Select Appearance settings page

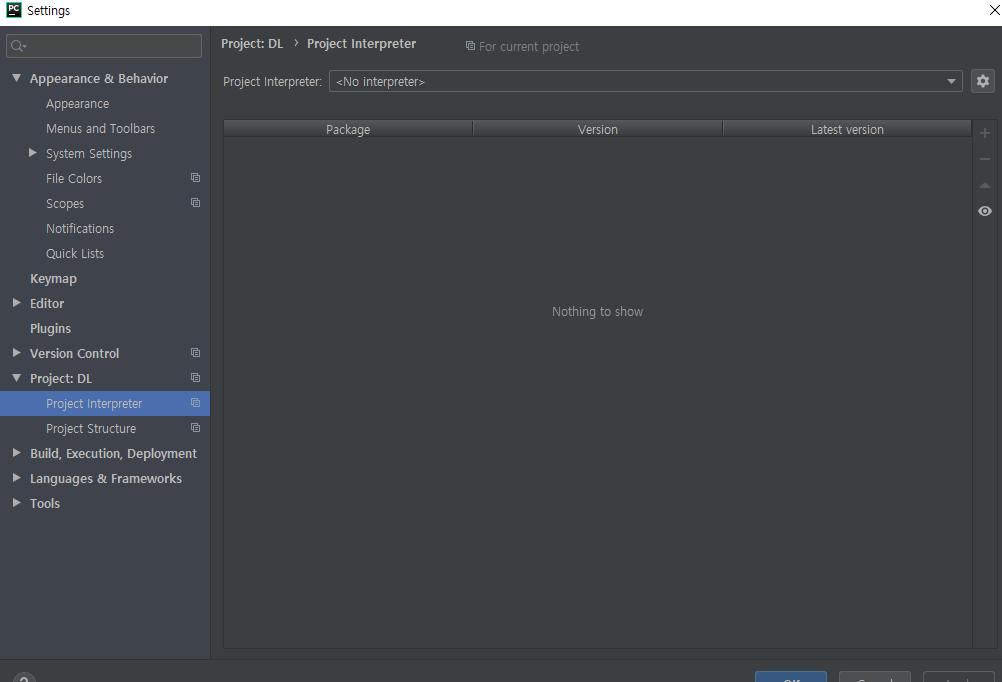click(77, 104)
